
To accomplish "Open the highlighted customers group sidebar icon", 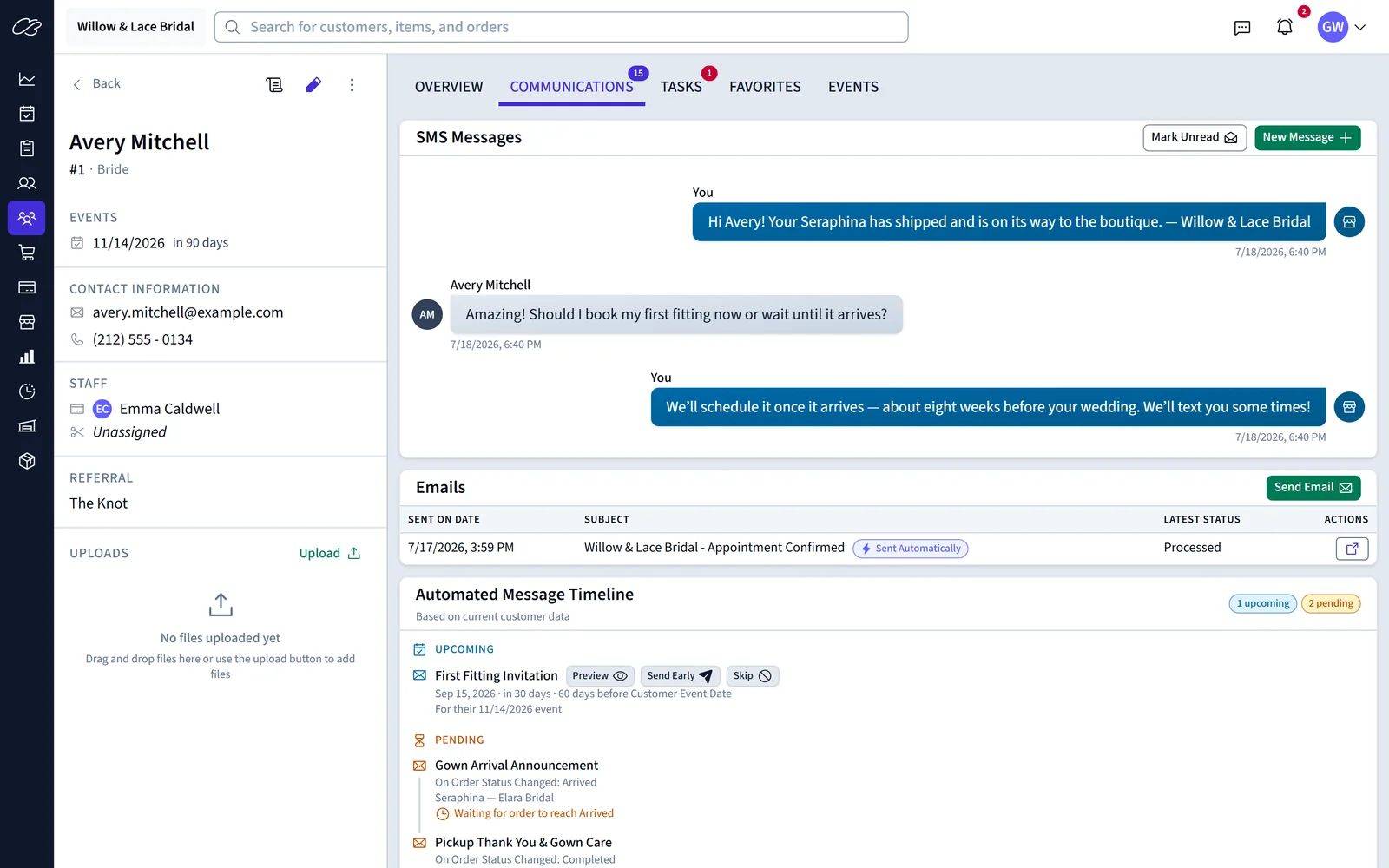I will pyautogui.click(x=27, y=218).
